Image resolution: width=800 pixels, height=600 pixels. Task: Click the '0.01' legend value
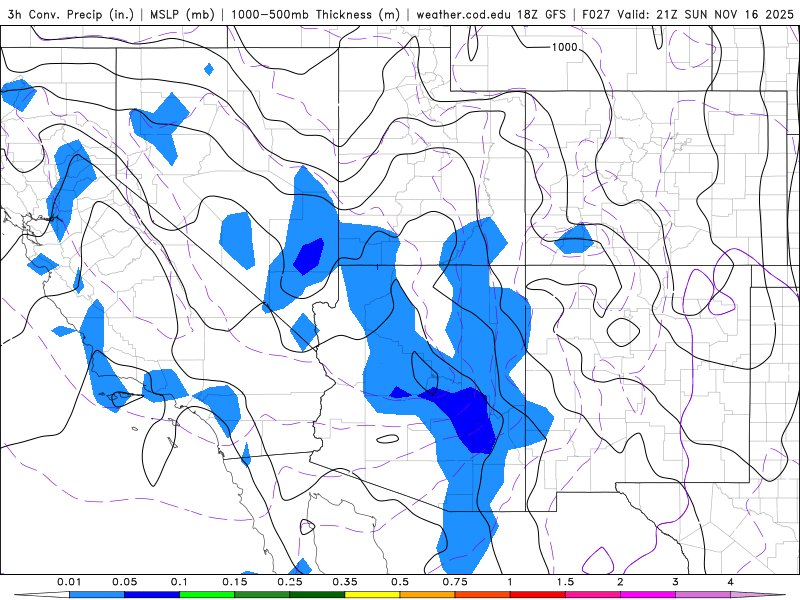tap(69, 582)
